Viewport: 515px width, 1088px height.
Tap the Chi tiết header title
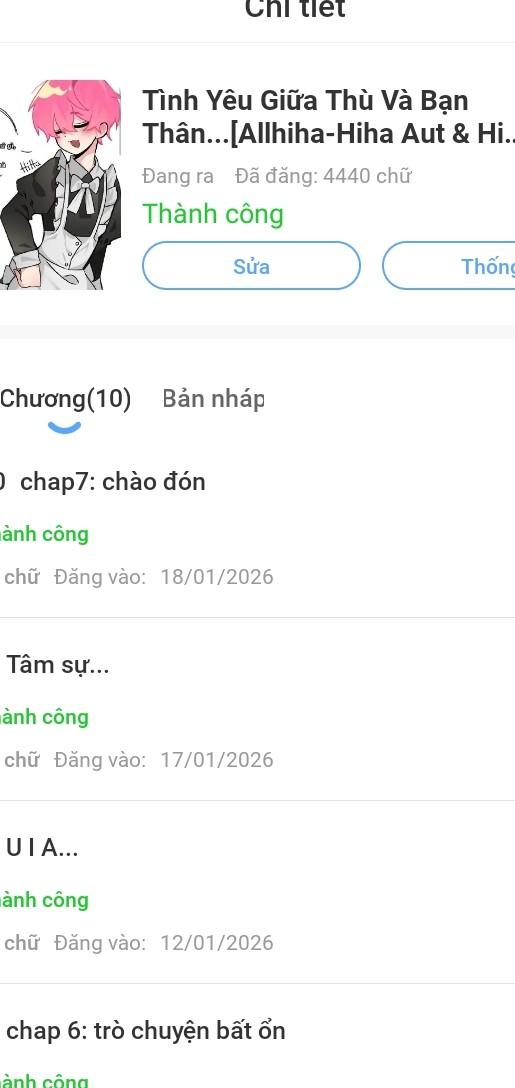tap(295, 9)
